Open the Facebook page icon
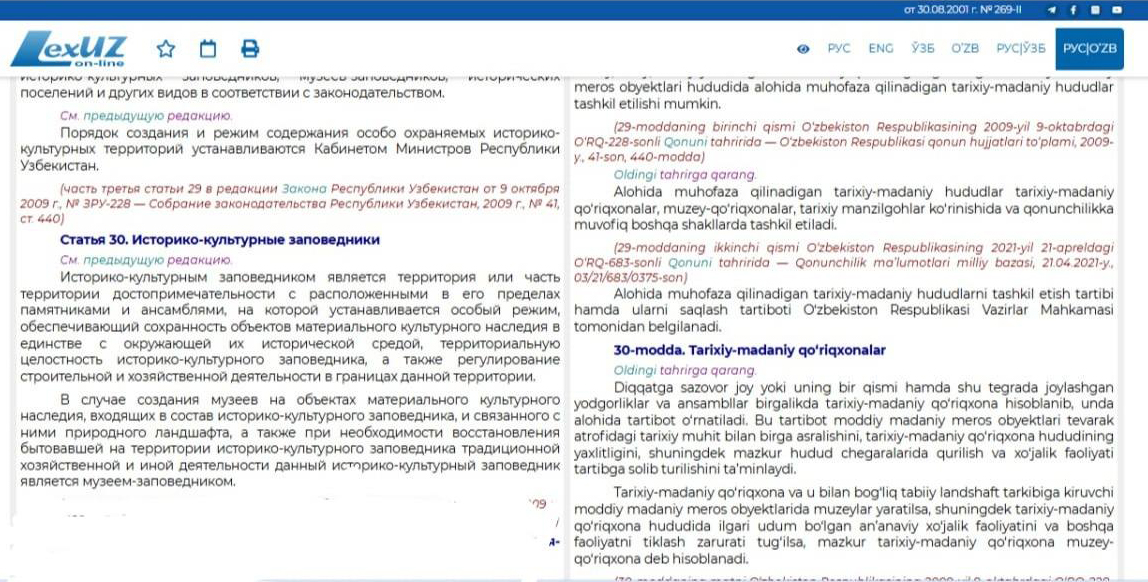 pyautogui.click(x=1073, y=10)
